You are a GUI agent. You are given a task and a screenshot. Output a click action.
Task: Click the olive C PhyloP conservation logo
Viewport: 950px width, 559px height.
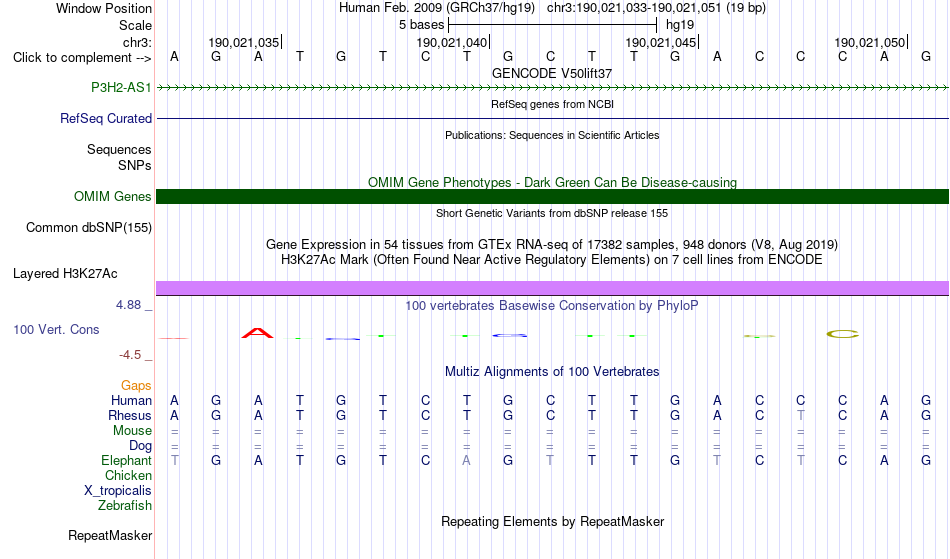(x=843, y=334)
